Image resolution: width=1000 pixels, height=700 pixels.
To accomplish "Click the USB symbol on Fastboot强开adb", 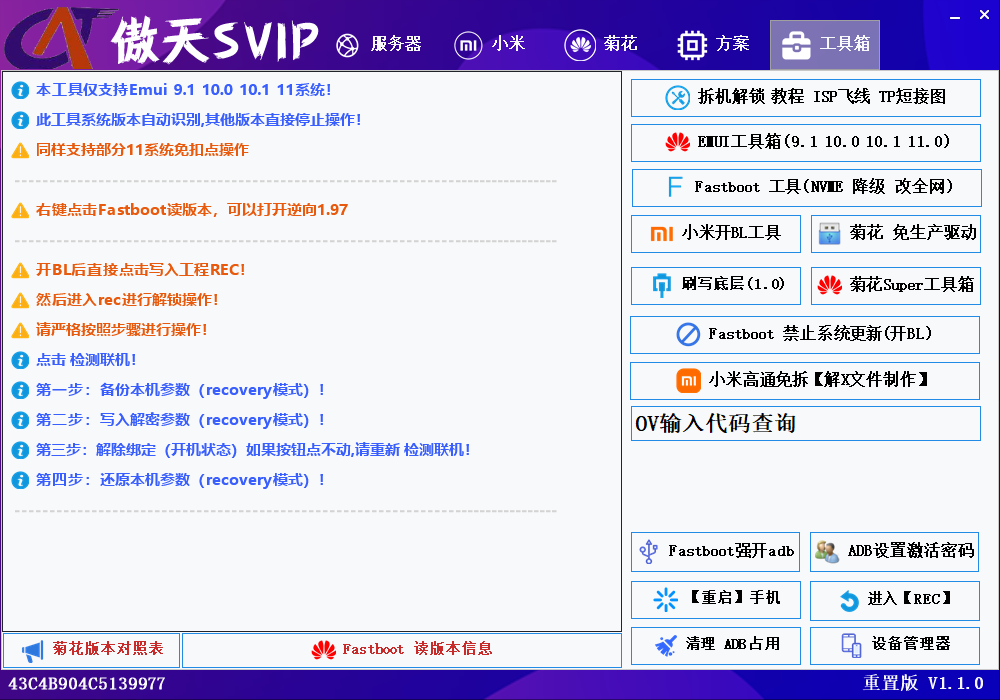I will pyautogui.click(x=649, y=551).
